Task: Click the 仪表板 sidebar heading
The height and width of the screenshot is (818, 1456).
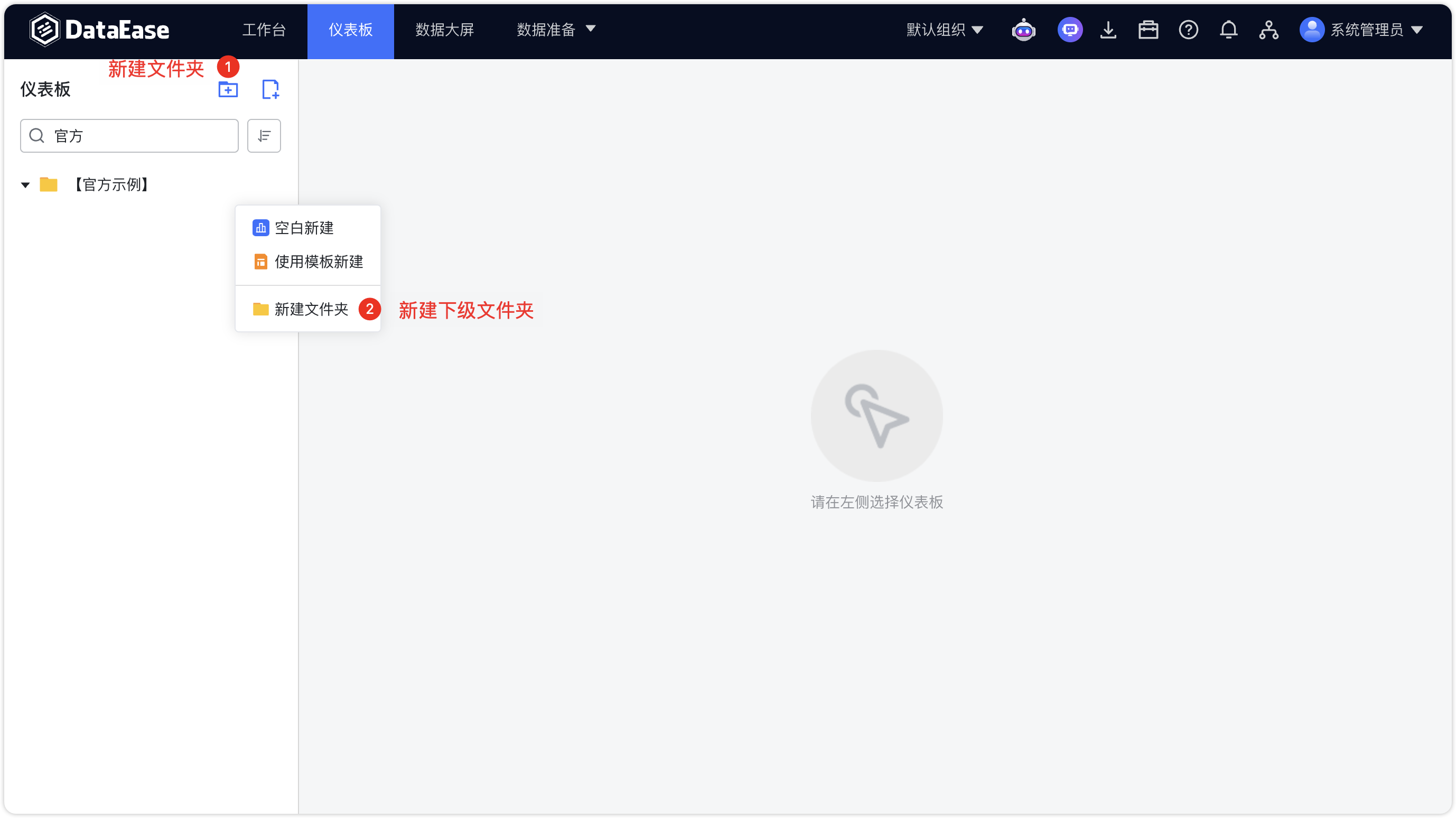Action: (x=45, y=89)
